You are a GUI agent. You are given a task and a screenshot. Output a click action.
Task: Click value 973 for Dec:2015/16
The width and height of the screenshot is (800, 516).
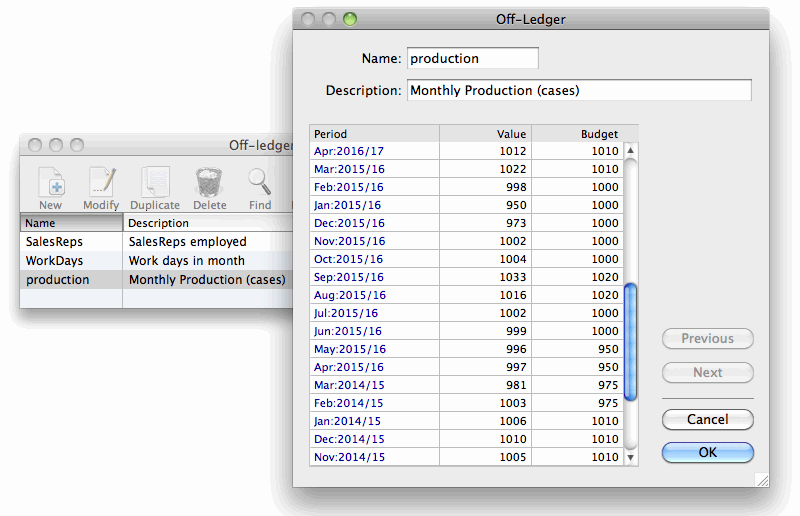click(x=485, y=223)
